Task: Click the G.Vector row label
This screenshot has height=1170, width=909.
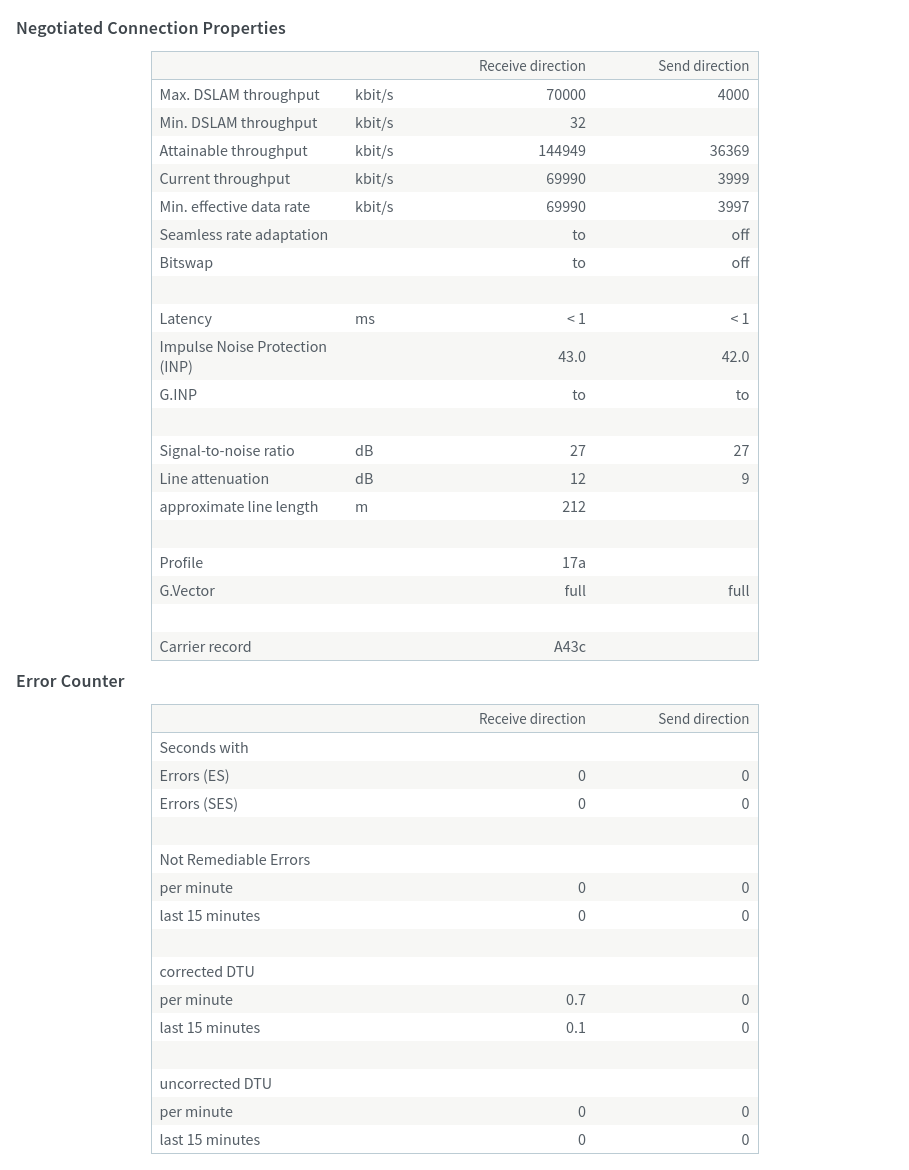Action: (x=187, y=591)
